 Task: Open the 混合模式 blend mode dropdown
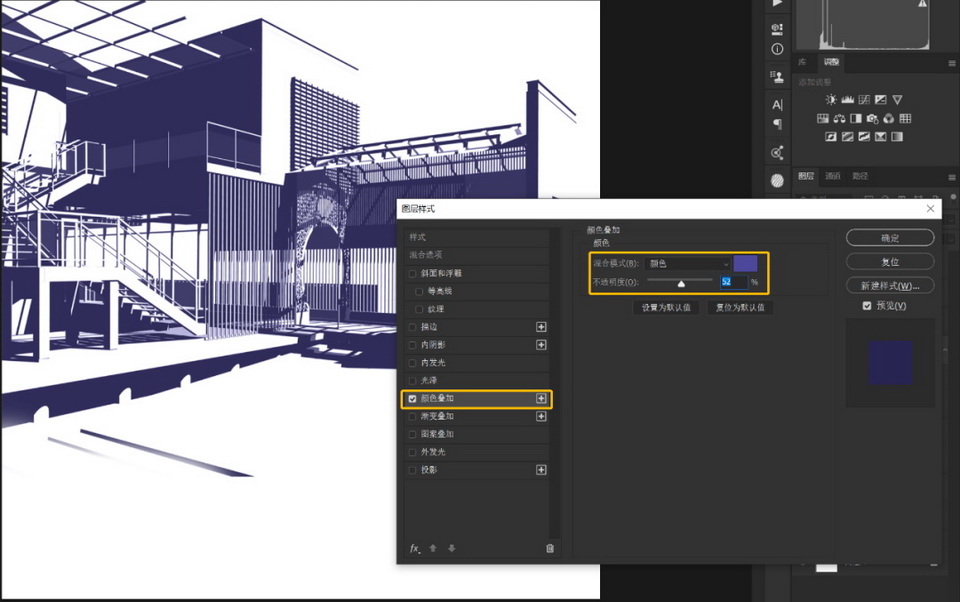pos(688,264)
